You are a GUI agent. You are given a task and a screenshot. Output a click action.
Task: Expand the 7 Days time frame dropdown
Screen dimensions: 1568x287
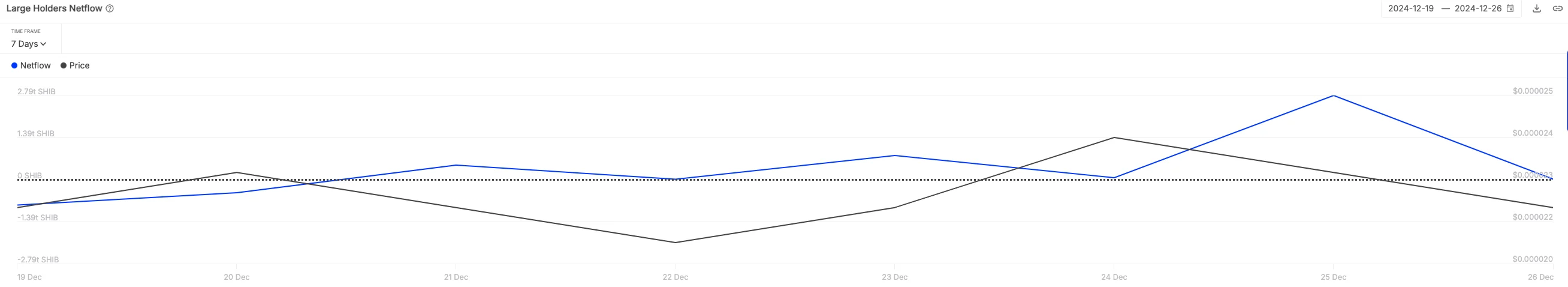tap(29, 44)
